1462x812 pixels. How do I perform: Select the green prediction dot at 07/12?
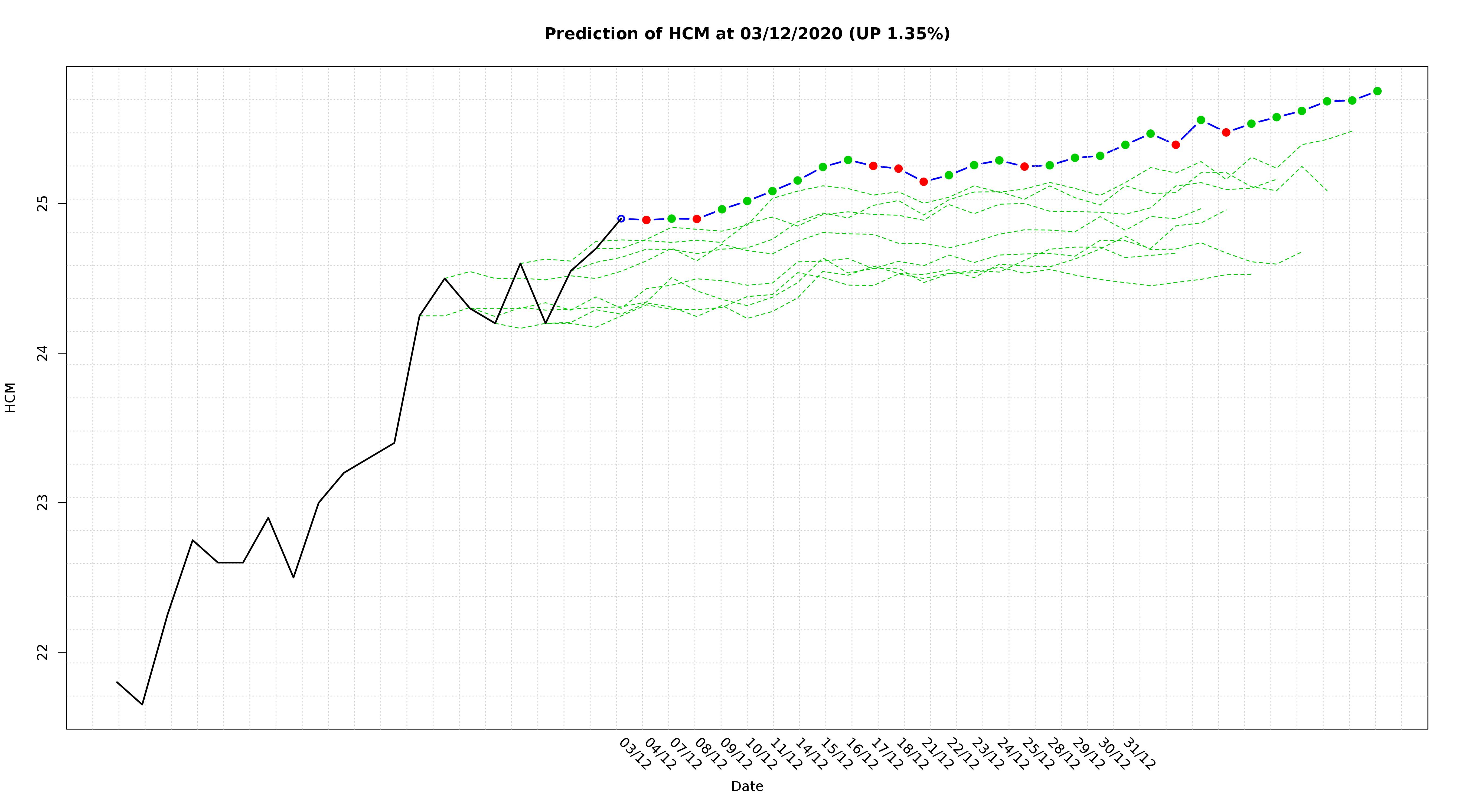coord(671,218)
